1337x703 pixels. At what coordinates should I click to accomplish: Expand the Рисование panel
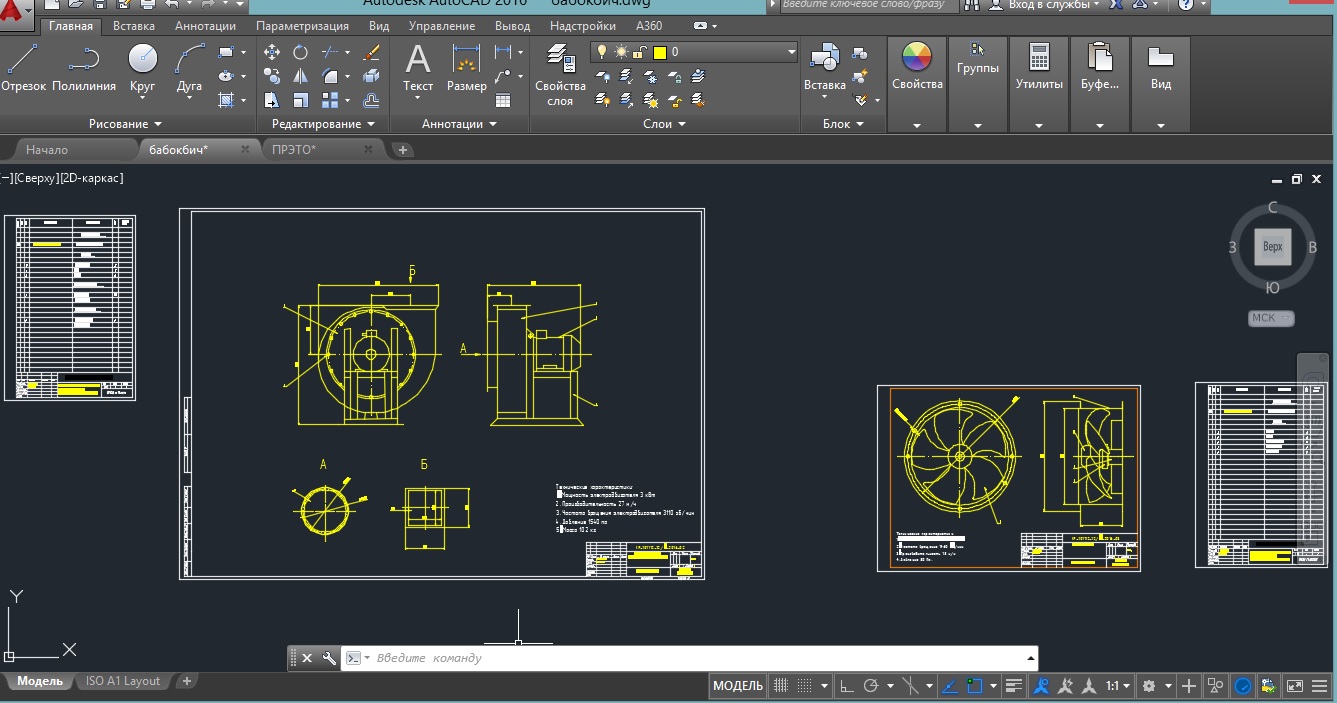click(x=125, y=124)
